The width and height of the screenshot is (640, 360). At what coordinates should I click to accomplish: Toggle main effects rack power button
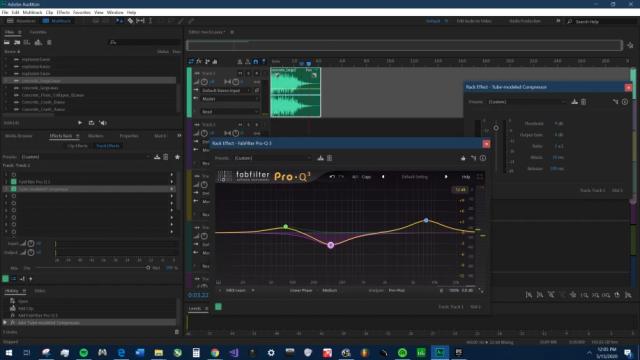(x=5, y=279)
